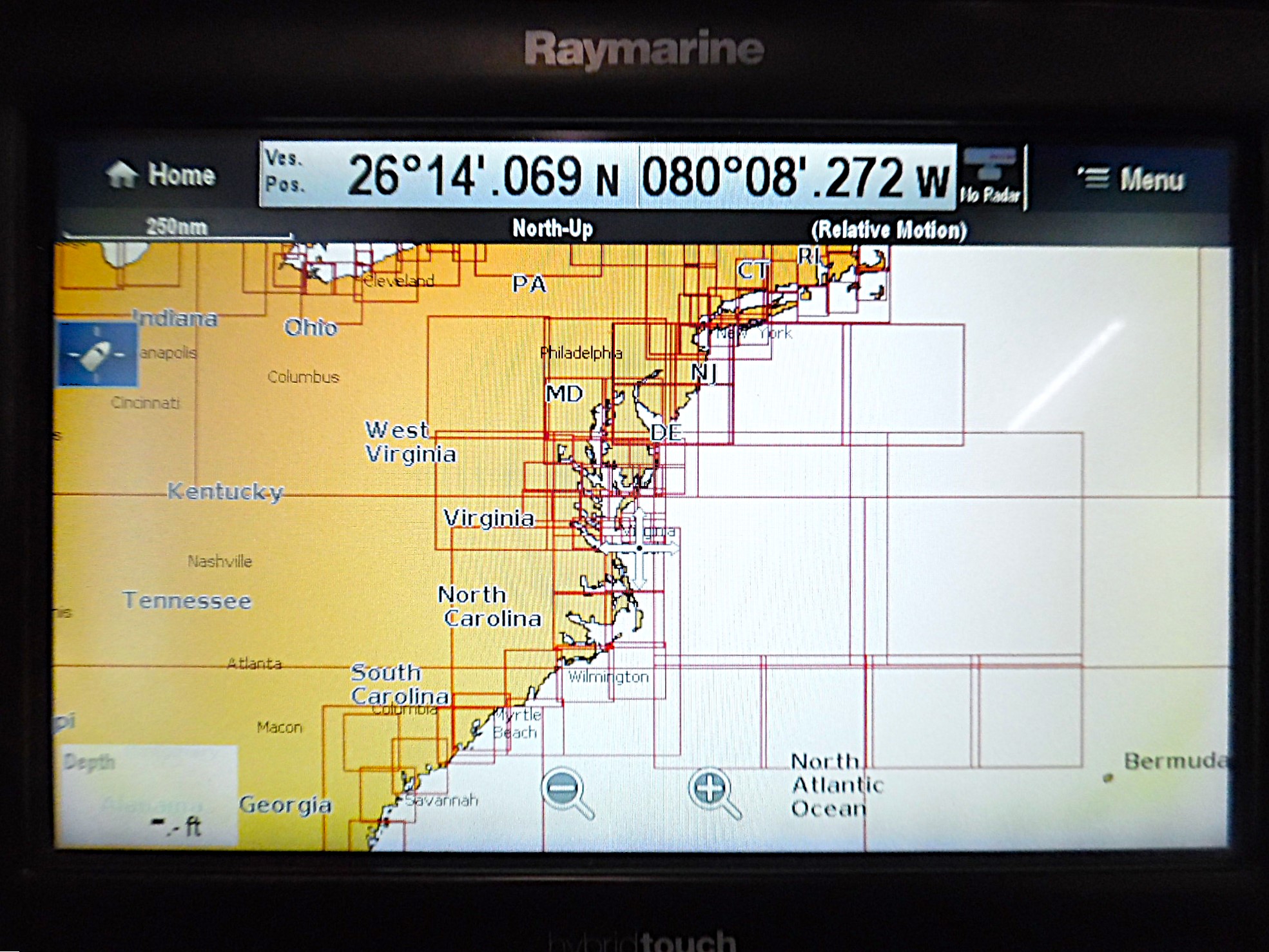The width and height of the screenshot is (1269, 952).
Task: Tap the No Radar scanner status icon
Action: 989,173
